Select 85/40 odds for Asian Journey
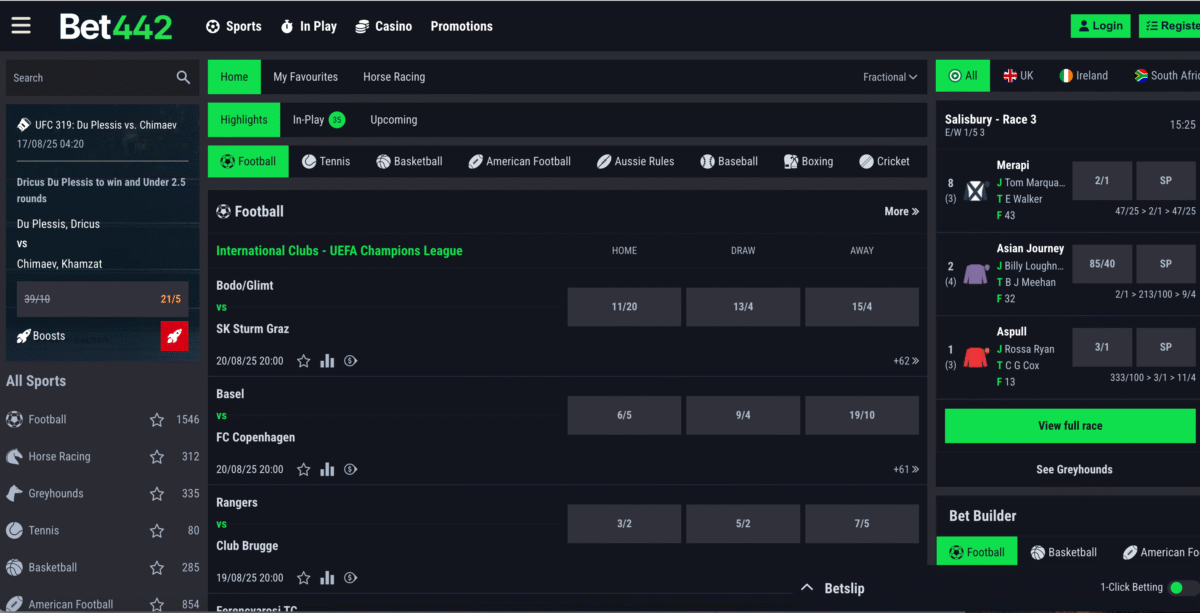 1102,264
